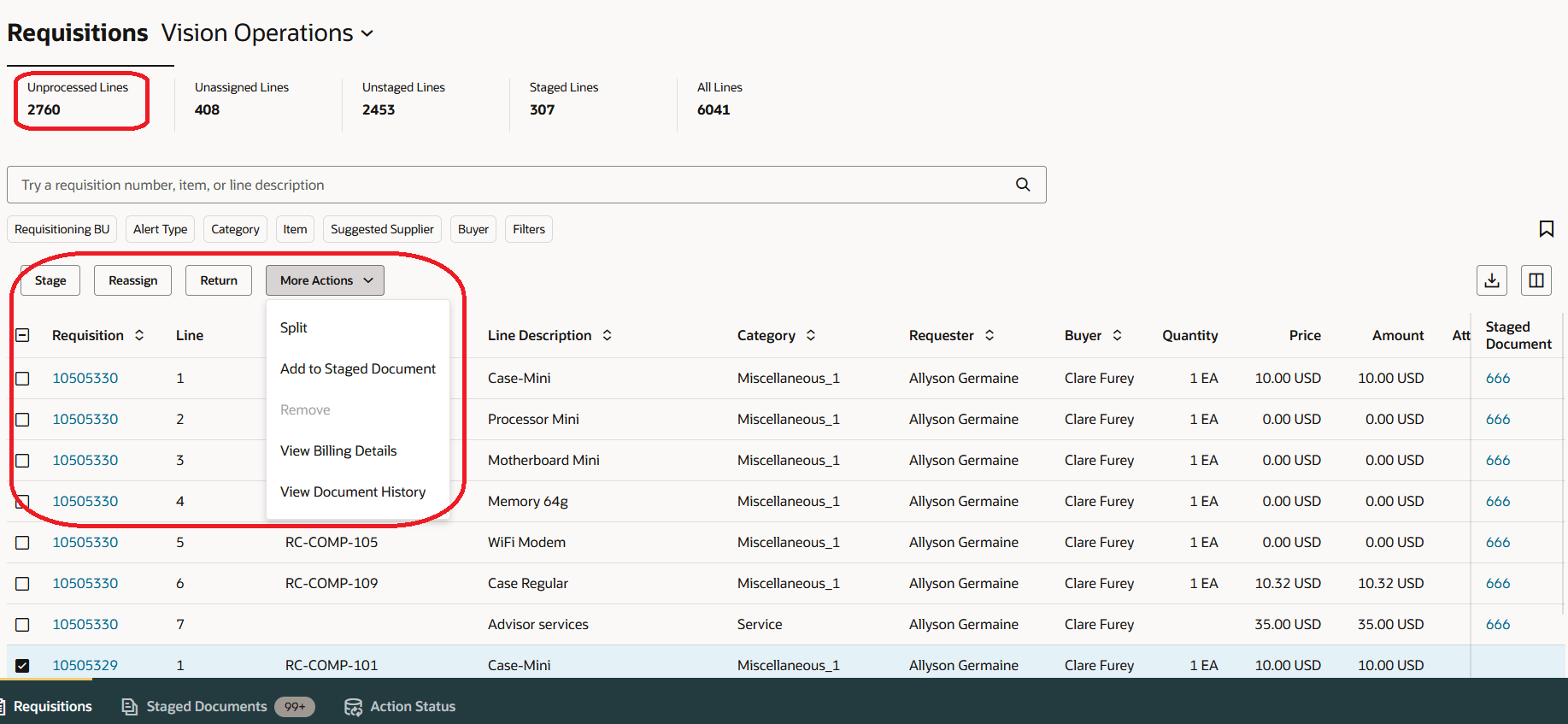Sort the table by Requester
This screenshot has height=724, width=1568.
tap(990, 335)
